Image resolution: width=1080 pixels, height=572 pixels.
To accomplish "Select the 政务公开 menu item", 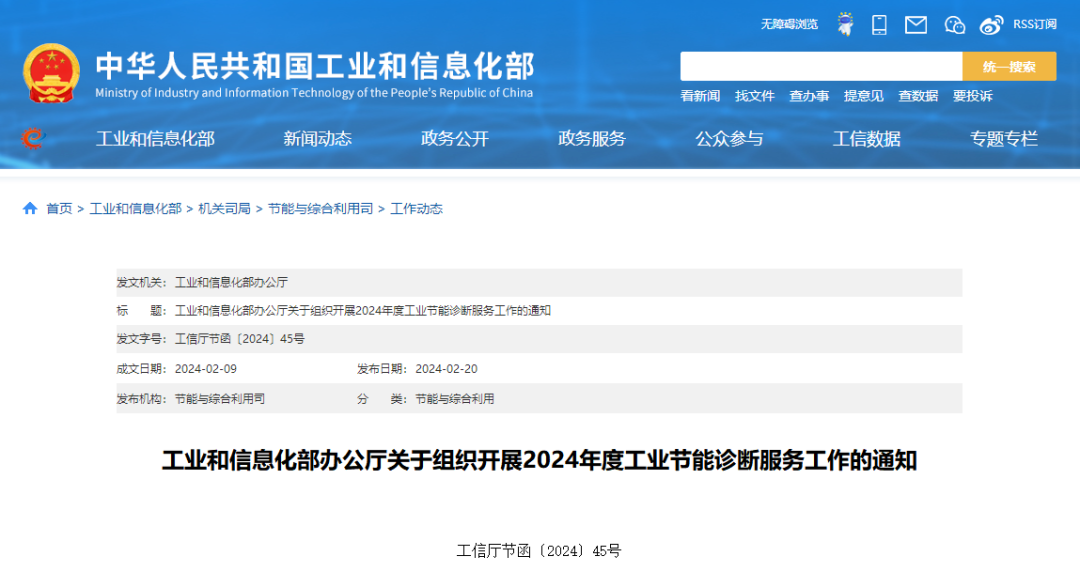I will coord(455,139).
